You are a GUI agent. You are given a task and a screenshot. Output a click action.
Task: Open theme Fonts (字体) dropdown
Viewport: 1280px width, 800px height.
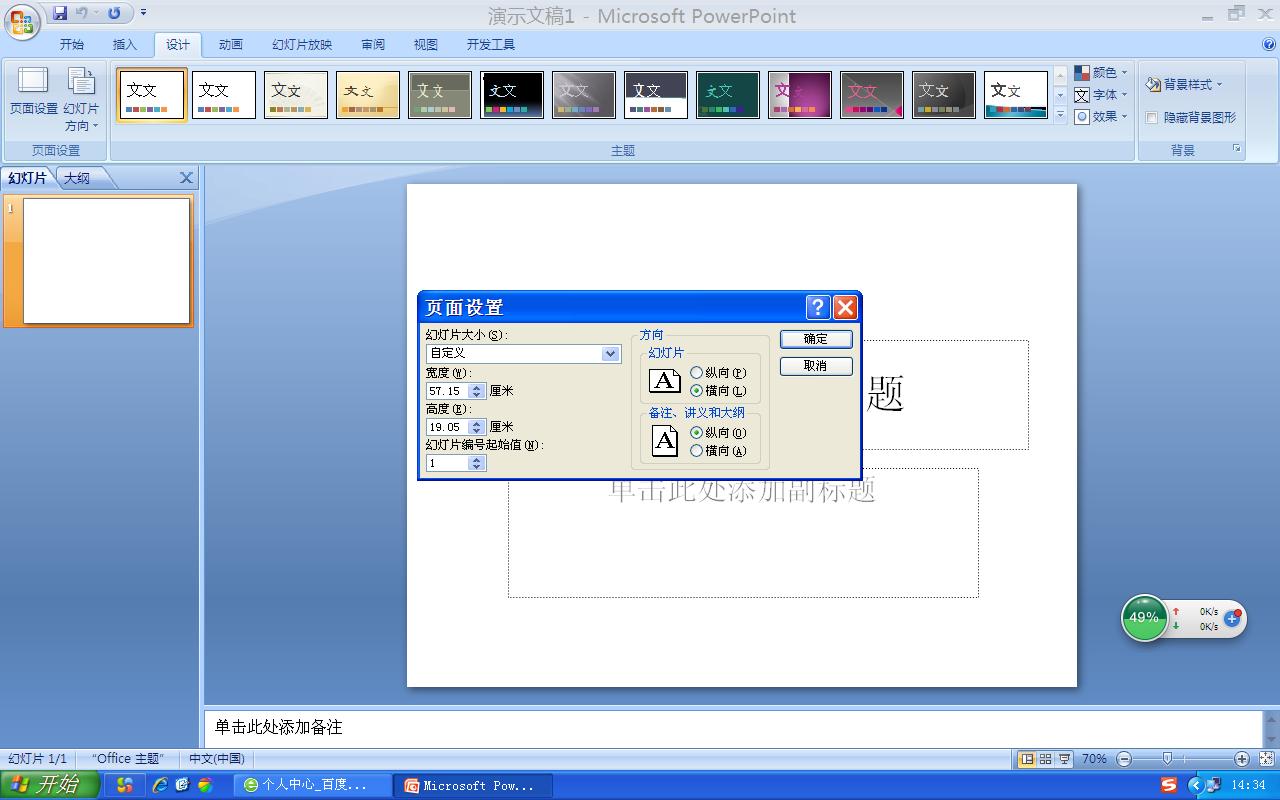click(x=1101, y=95)
